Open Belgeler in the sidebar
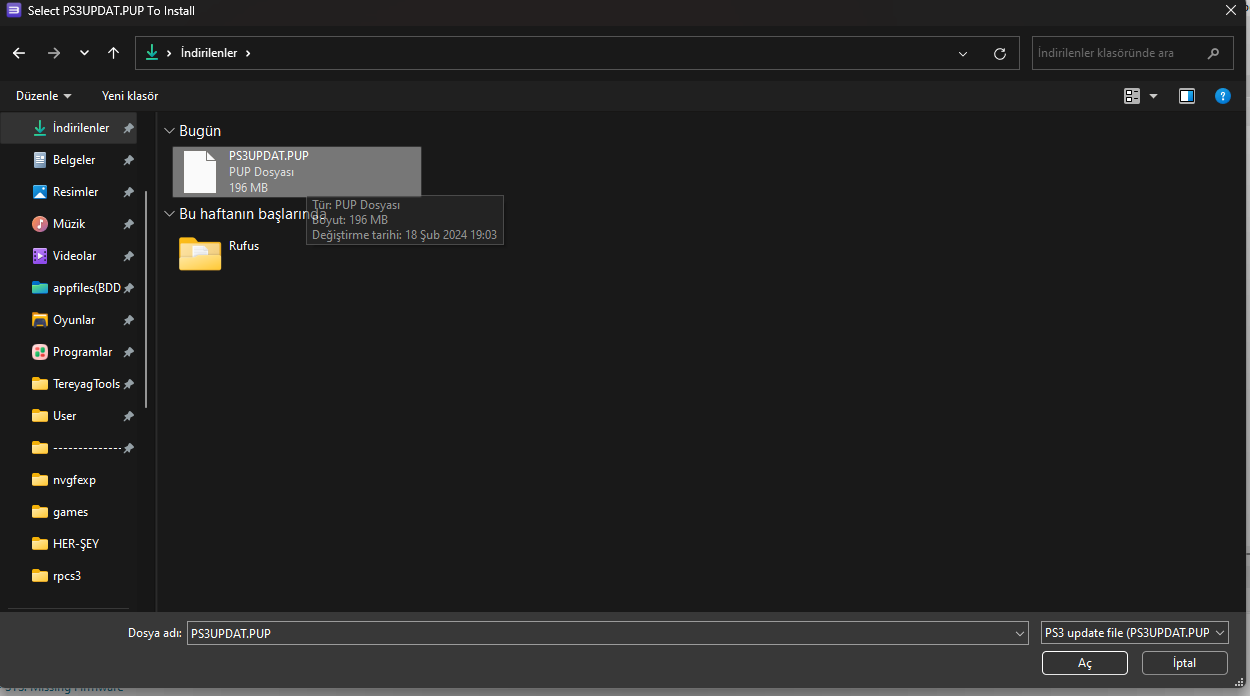The image size is (1250, 696). pyautogui.click(x=72, y=160)
